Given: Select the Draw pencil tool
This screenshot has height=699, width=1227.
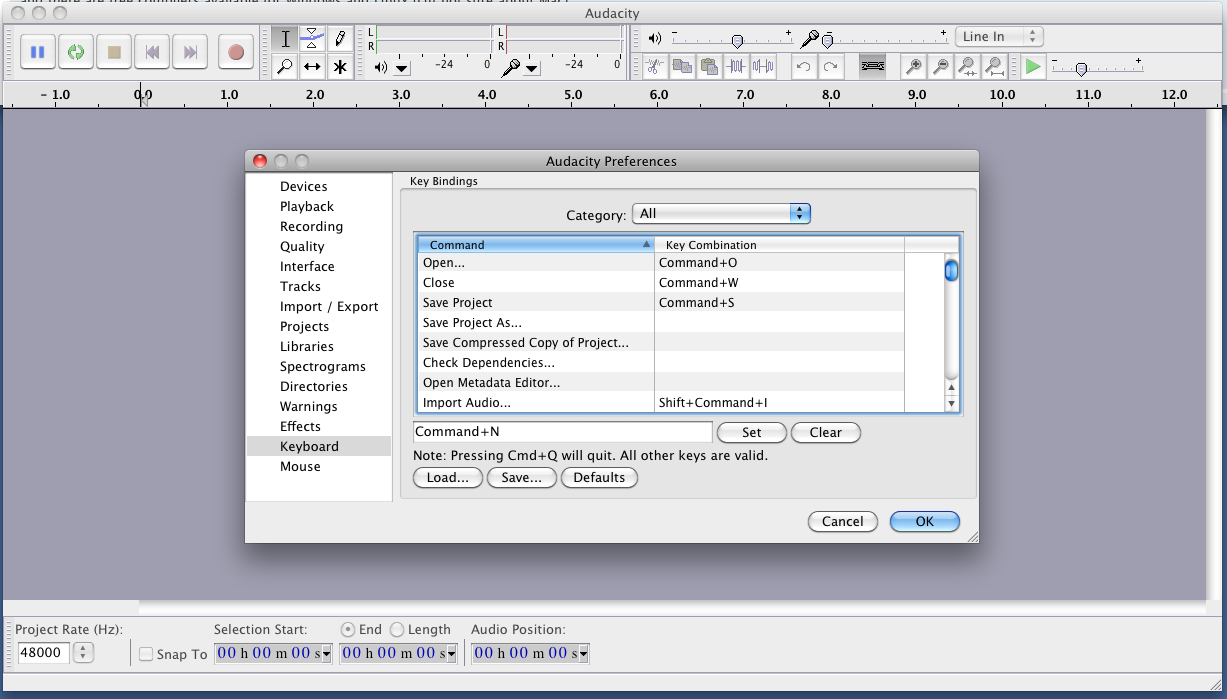Looking at the screenshot, I should (x=340, y=39).
